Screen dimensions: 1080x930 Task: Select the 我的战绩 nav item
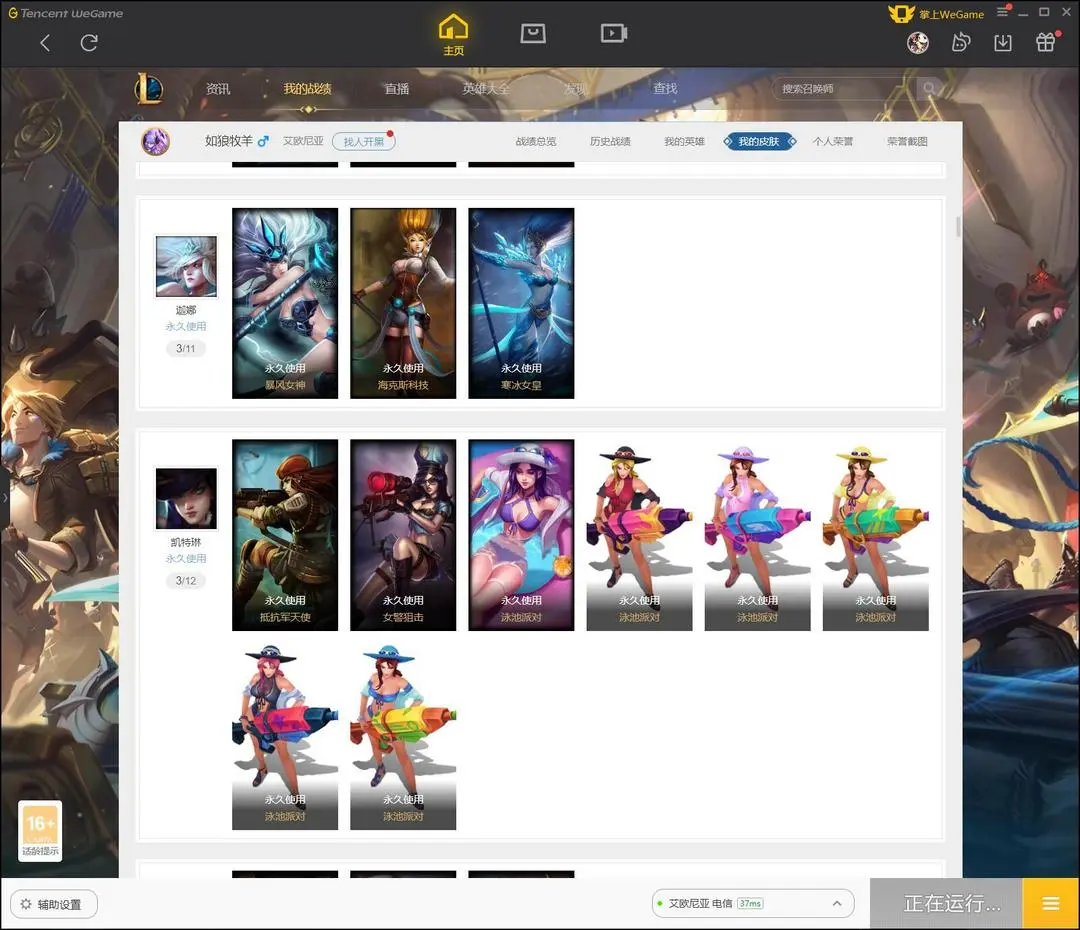pyautogui.click(x=307, y=89)
